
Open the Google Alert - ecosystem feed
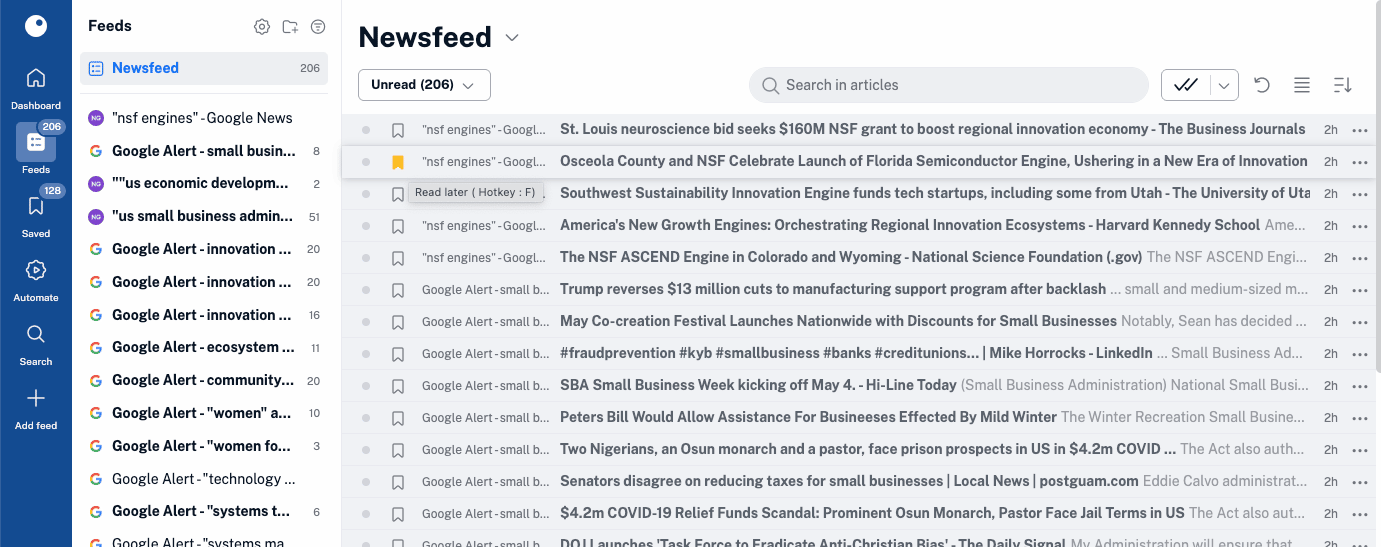pyautogui.click(x=204, y=347)
